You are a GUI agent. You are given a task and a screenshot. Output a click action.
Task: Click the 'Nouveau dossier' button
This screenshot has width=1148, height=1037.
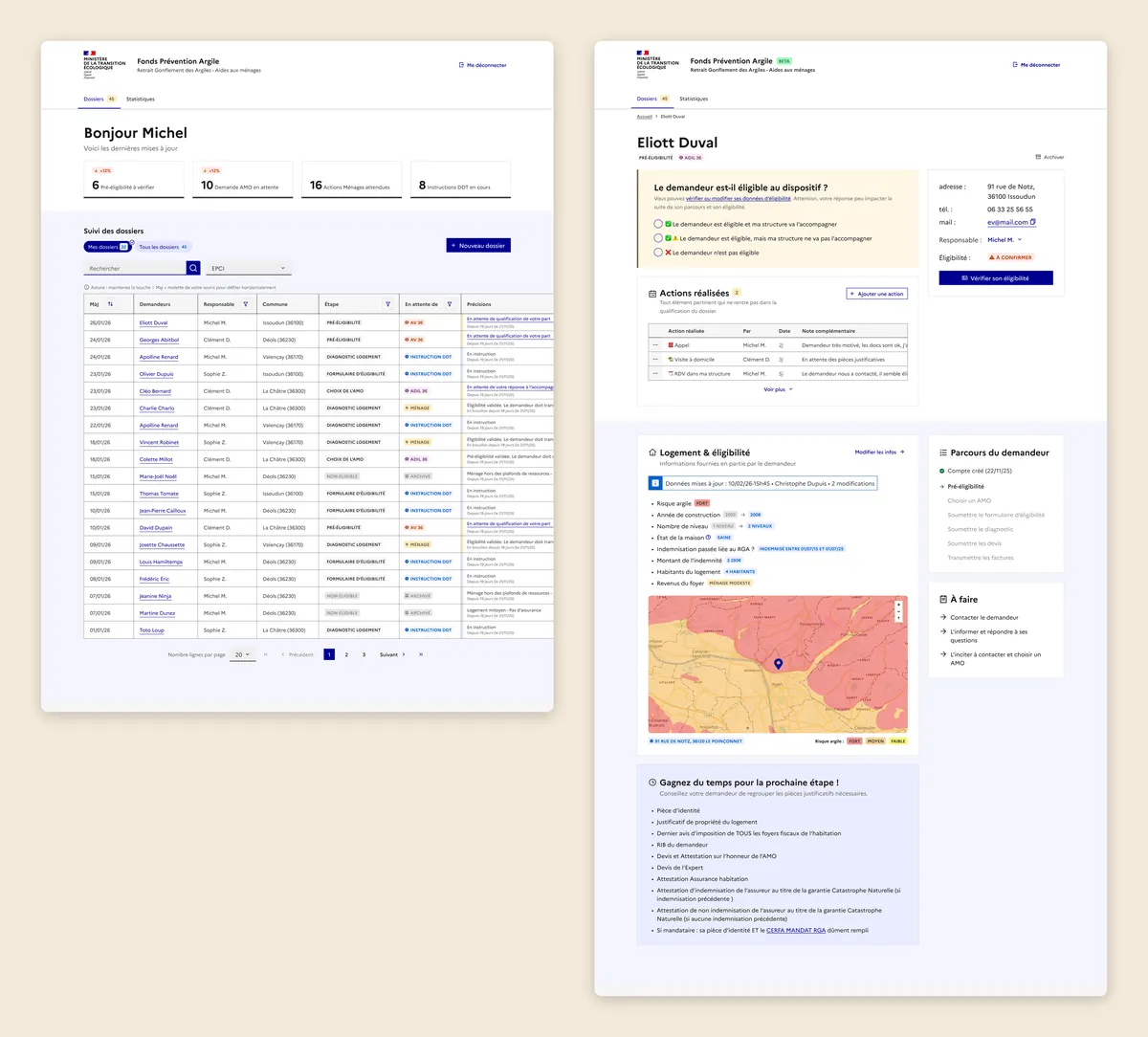tap(478, 246)
